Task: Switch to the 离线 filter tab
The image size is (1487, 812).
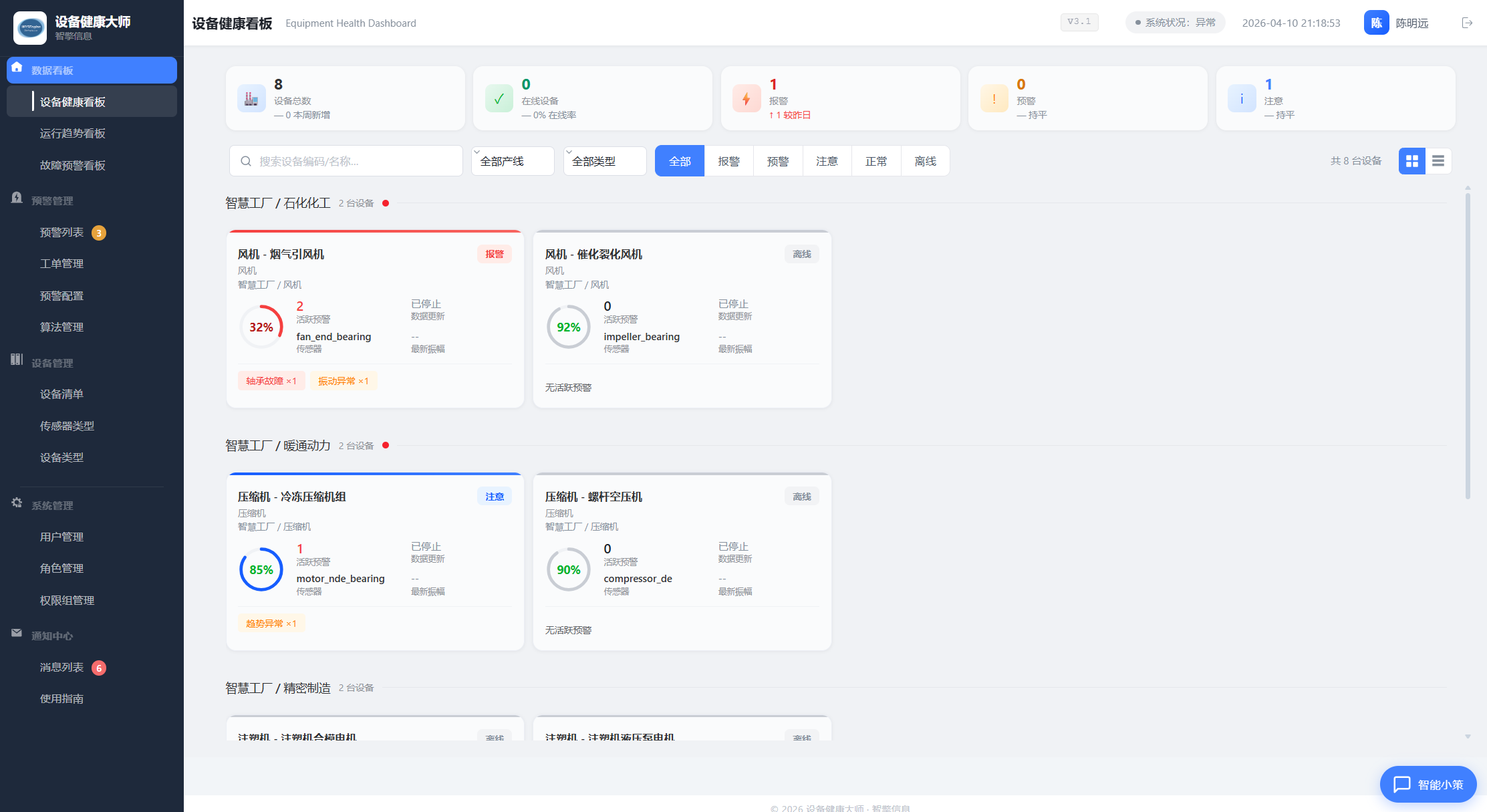Action: click(926, 161)
